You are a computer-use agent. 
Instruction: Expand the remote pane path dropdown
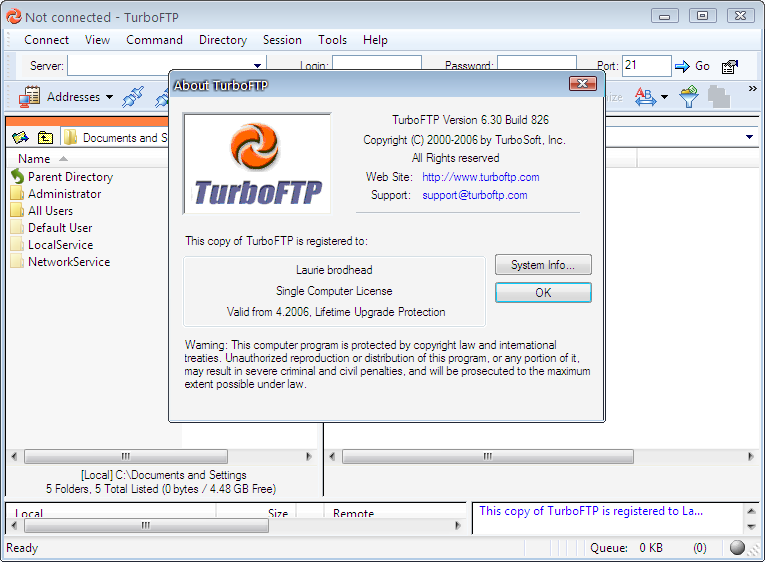tap(749, 137)
